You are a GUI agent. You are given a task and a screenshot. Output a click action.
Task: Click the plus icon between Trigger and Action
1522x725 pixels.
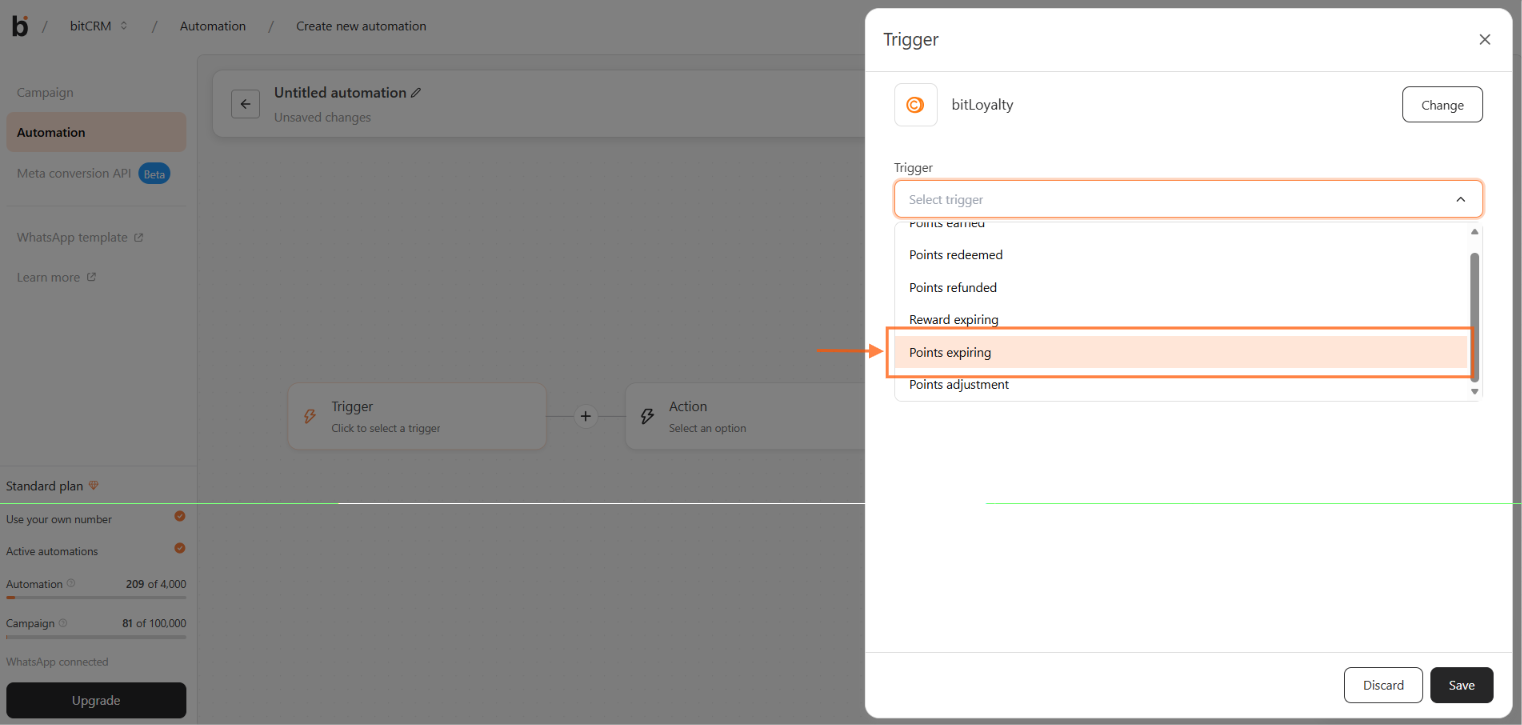[x=586, y=416]
